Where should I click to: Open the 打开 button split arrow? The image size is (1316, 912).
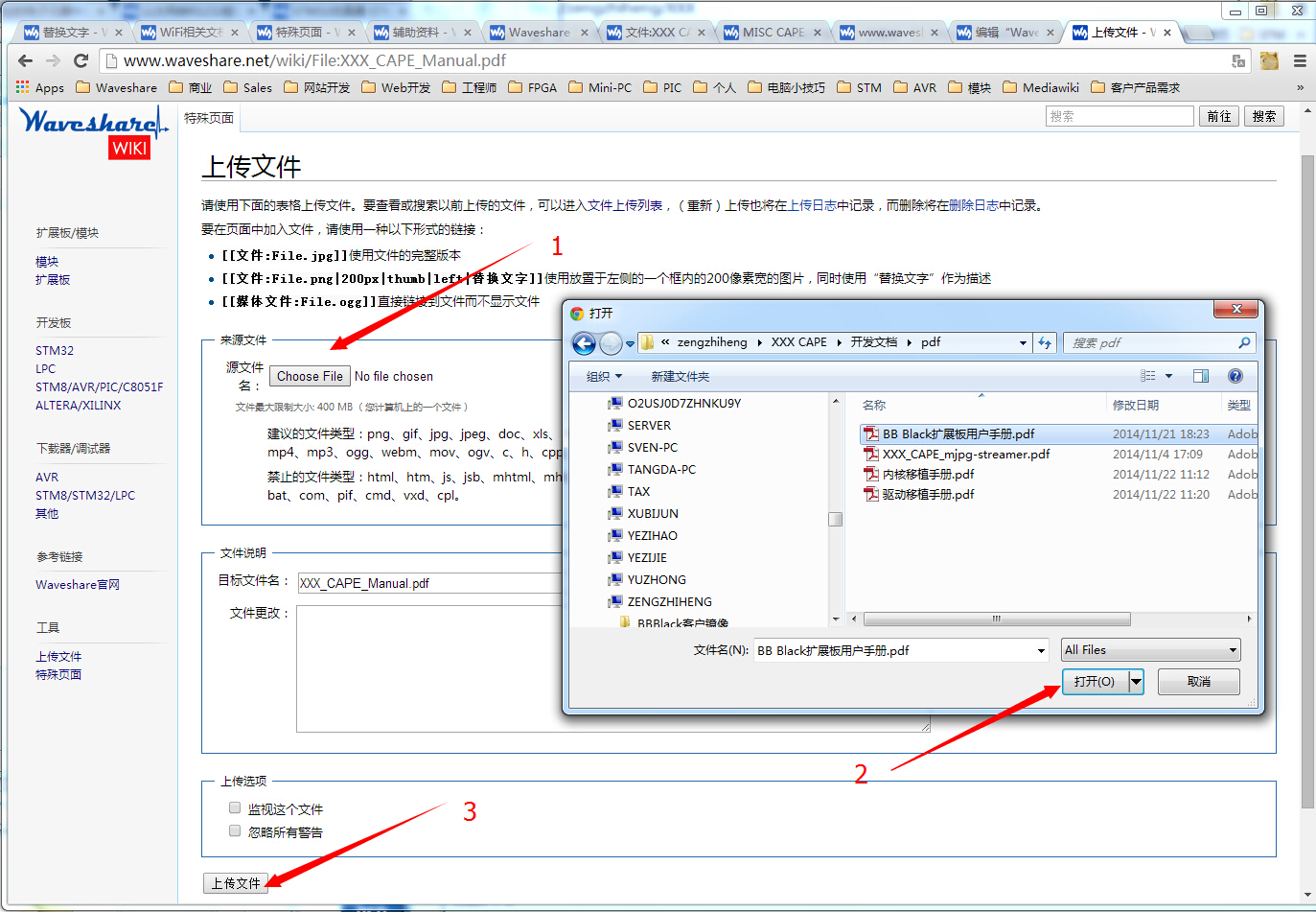[1136, 682]
